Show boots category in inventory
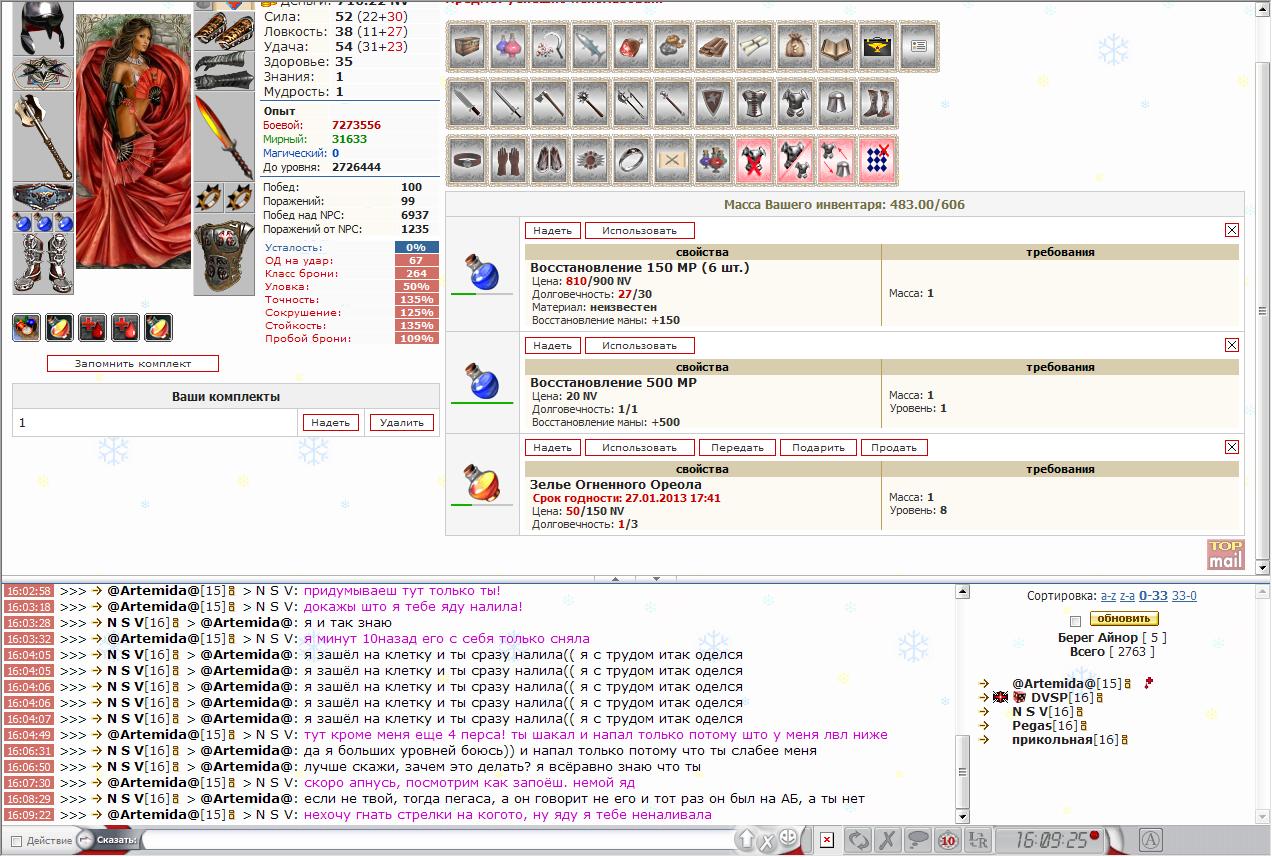Image resolution: width=1272 pixels, height=857 pixels. [x=879, y=102]
